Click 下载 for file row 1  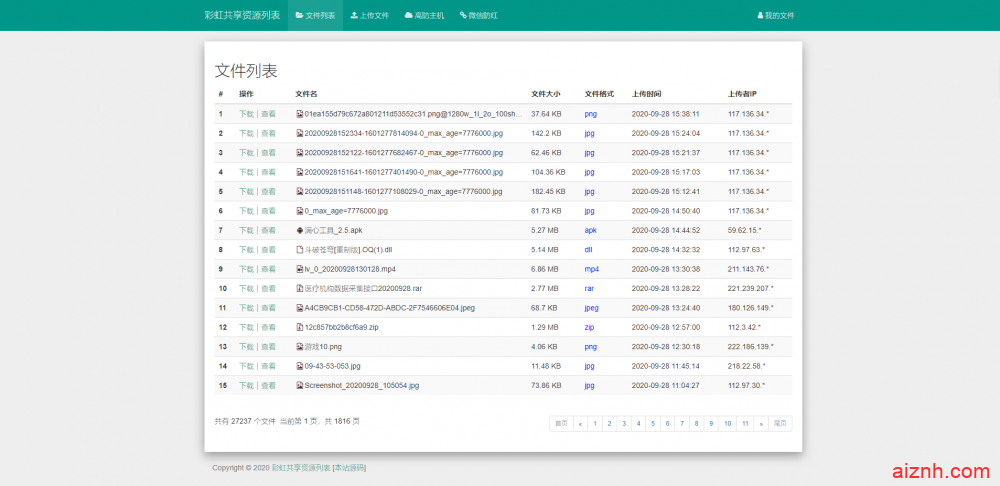[x=246, y=114]
